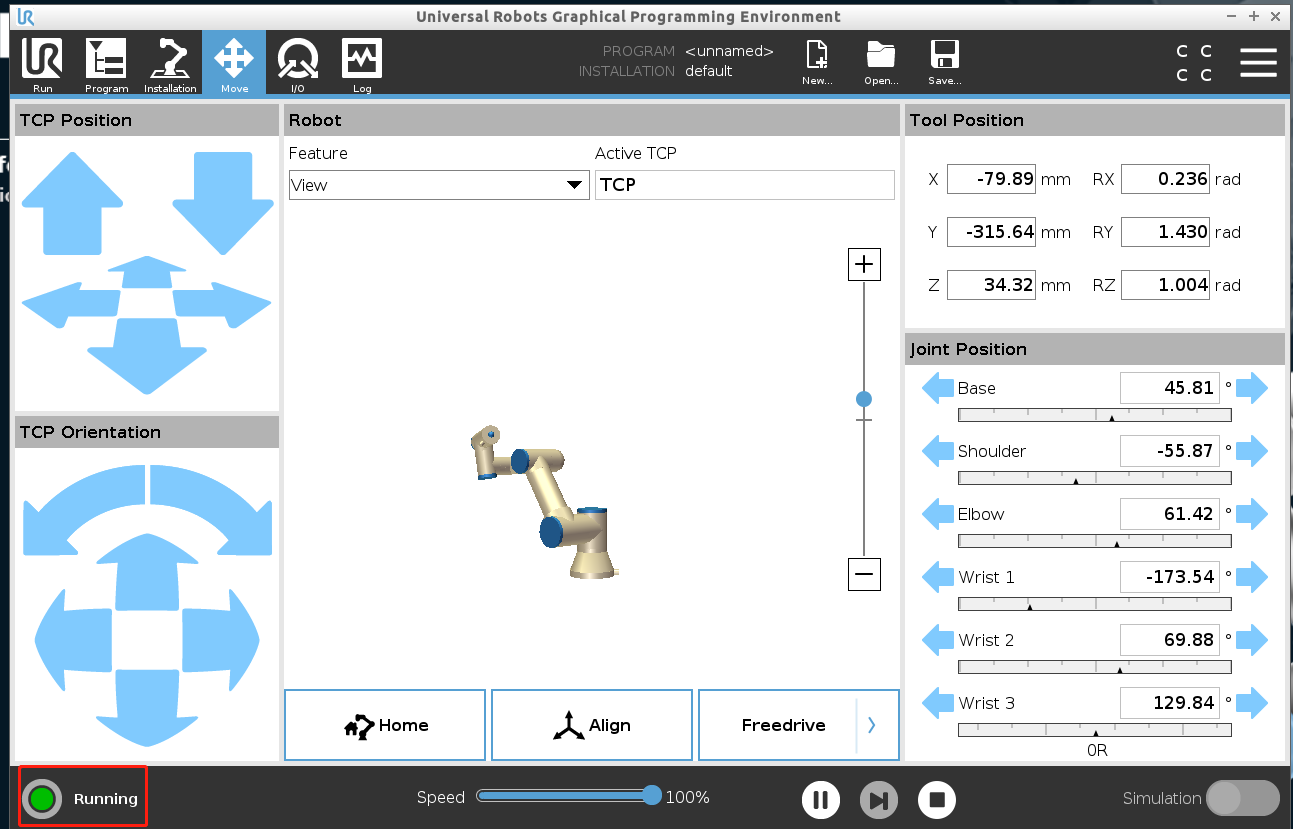Click the Base joint angle value 45.81

pyautogui.click(x=1170, y=388)
